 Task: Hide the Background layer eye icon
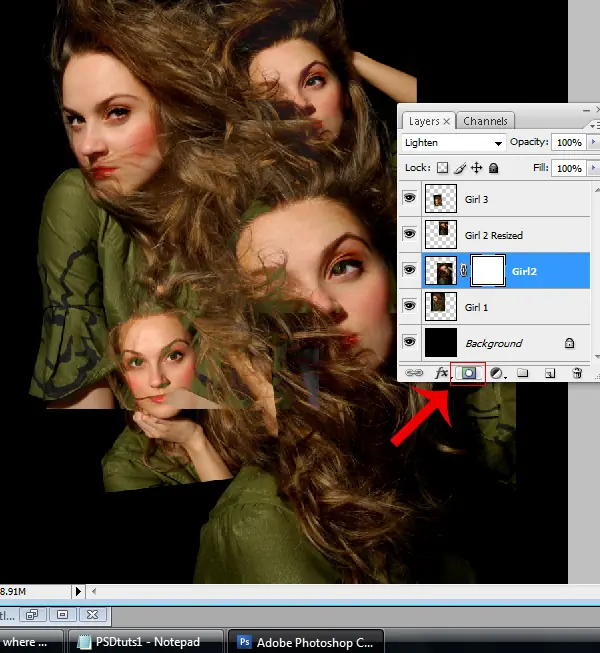(409, 342)
